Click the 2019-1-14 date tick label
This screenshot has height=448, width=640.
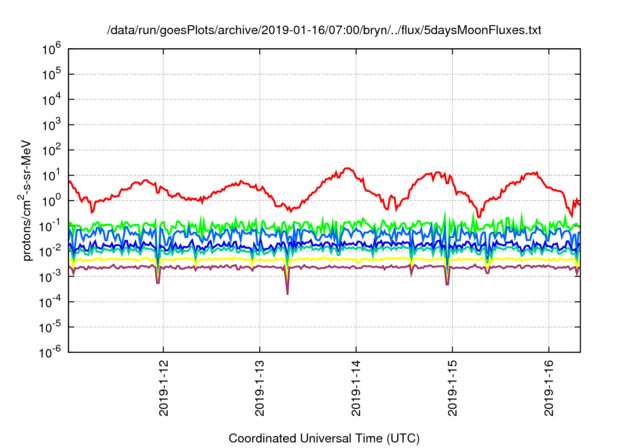tap(356, 388)
